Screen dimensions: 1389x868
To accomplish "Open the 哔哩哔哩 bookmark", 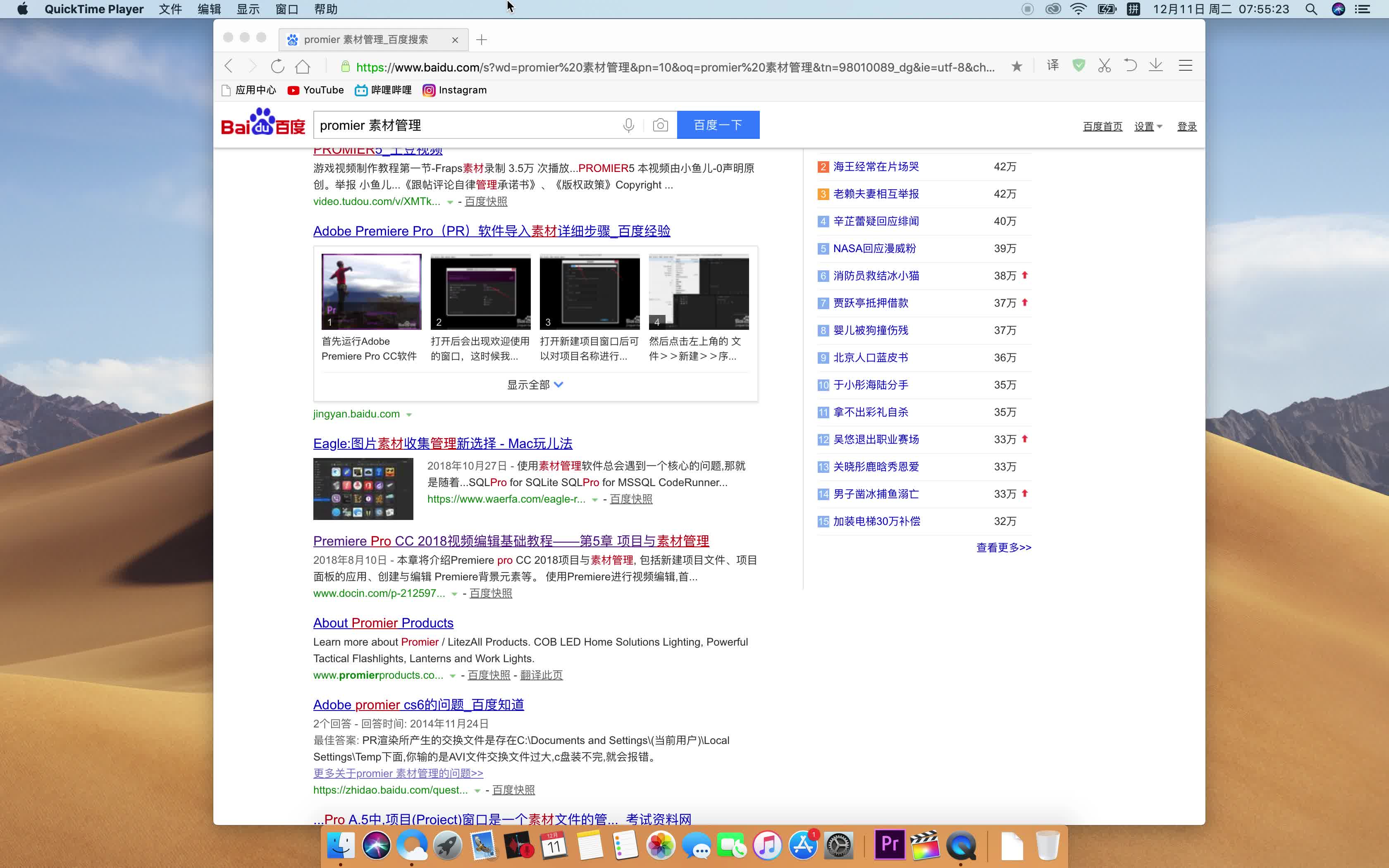I will pyautogui.click(x=383, y=90).
